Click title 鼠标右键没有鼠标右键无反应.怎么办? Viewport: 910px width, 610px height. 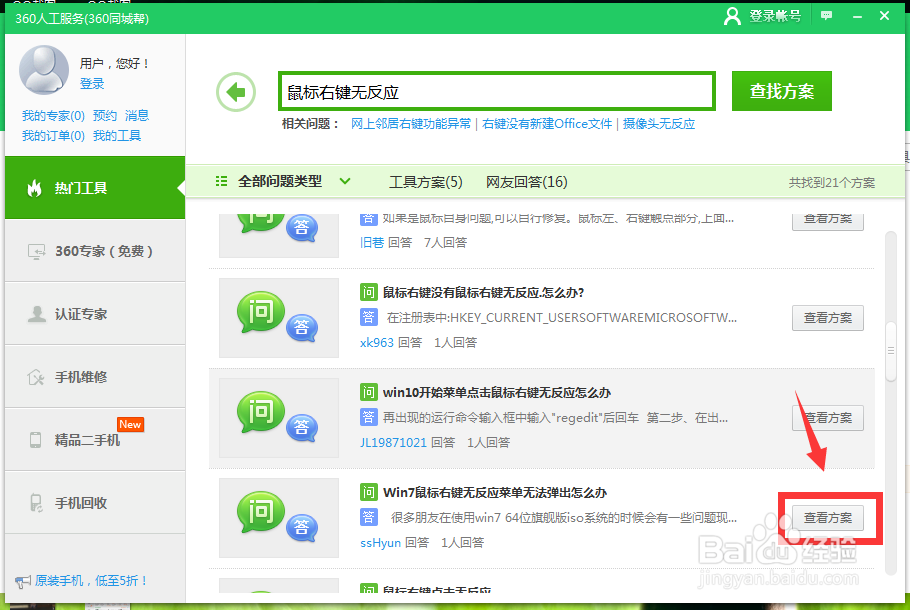point(483,293)
